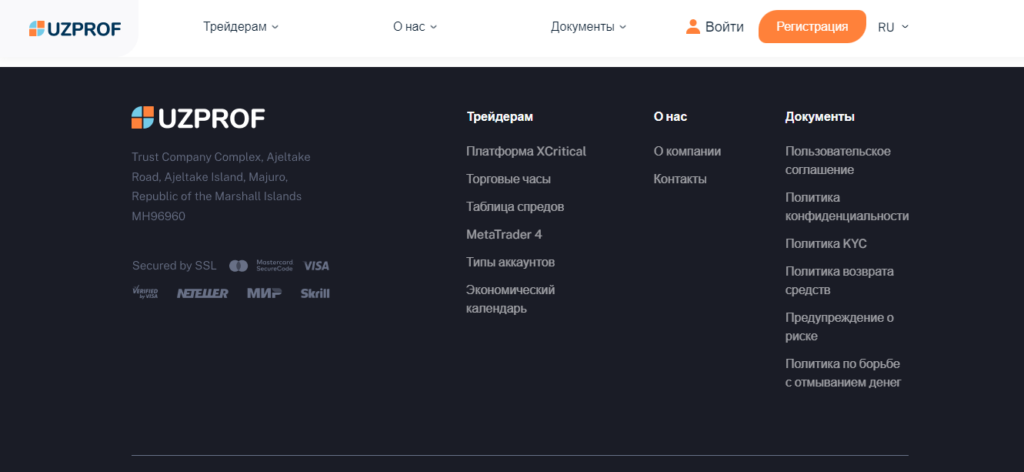The width and height of the screenshot is (1024, 472).
Task: Open the О компании link
Action: (687, 151)
